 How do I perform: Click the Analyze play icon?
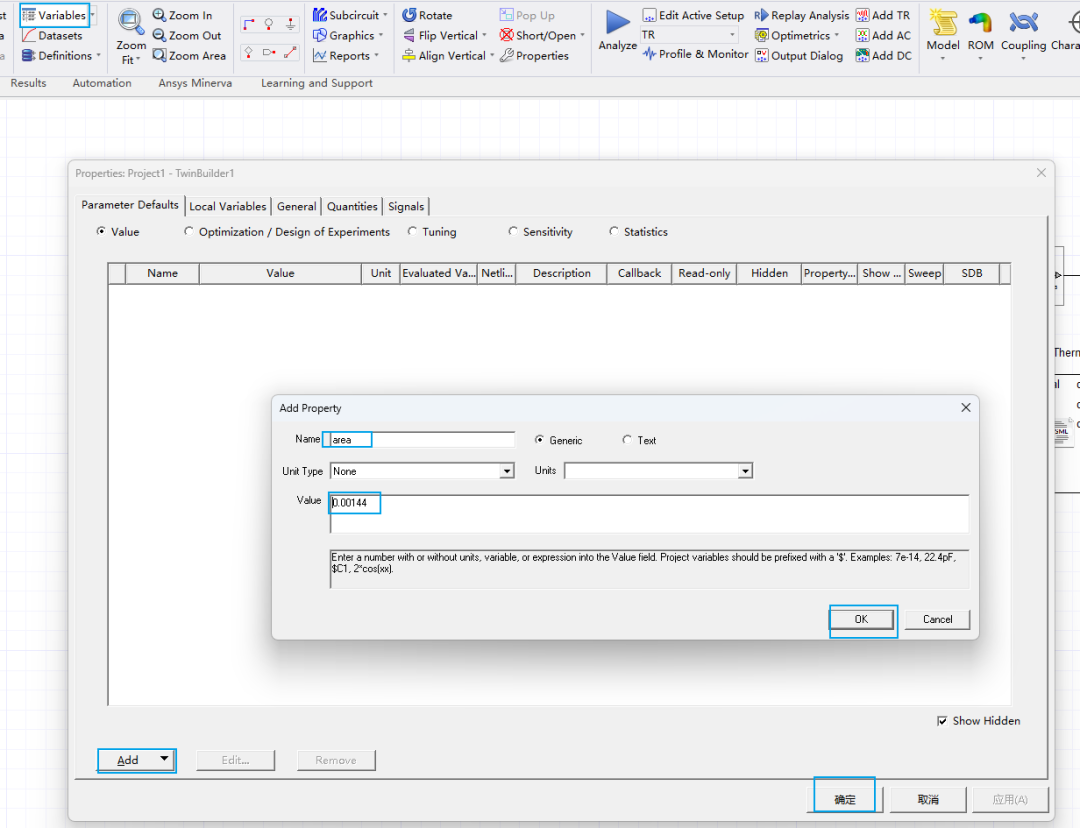pos(618,24)
